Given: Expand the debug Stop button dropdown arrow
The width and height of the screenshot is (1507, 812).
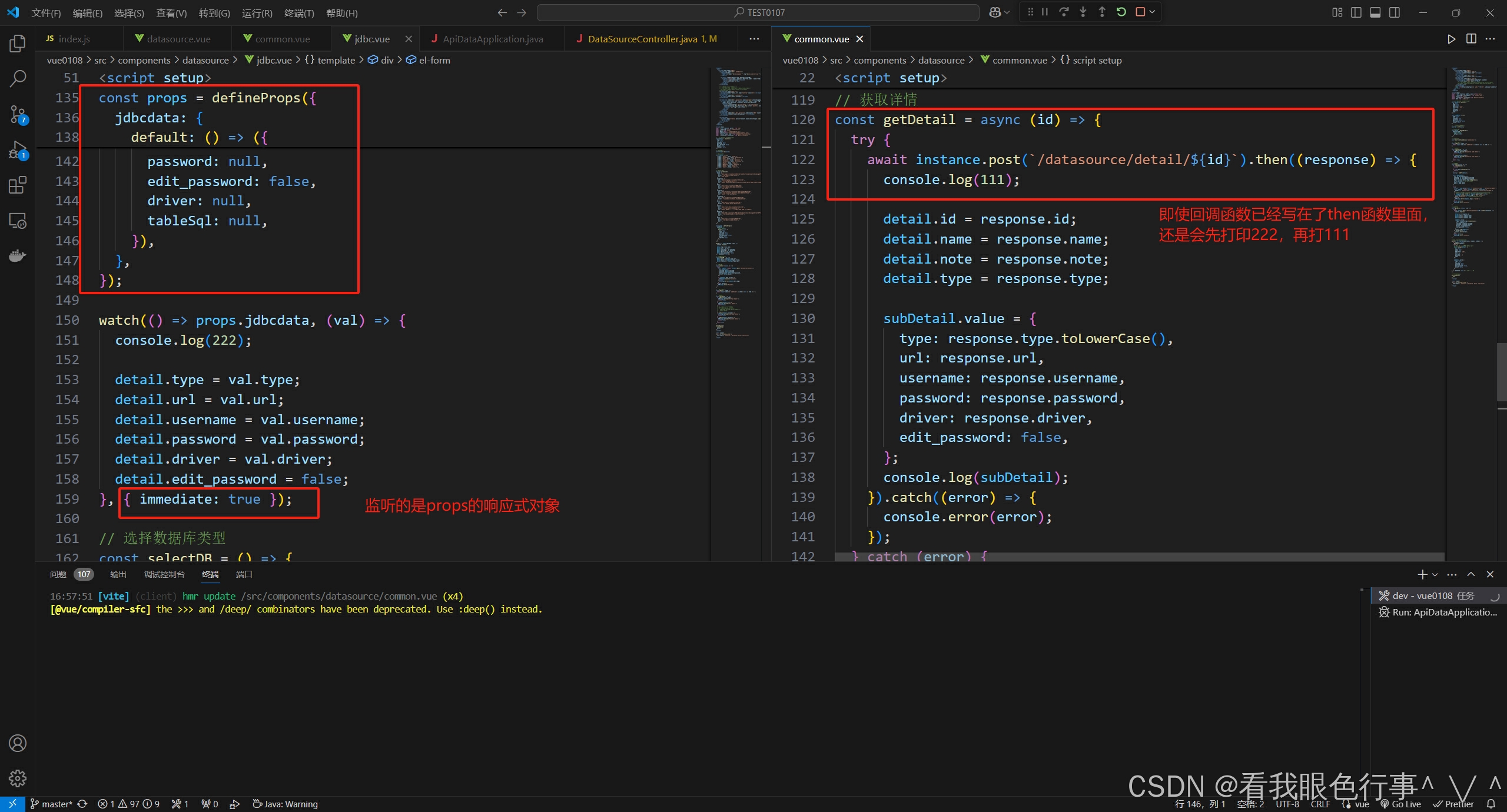Looking at the screenshot, I should pyautogui.click(x=1152, y=12).
